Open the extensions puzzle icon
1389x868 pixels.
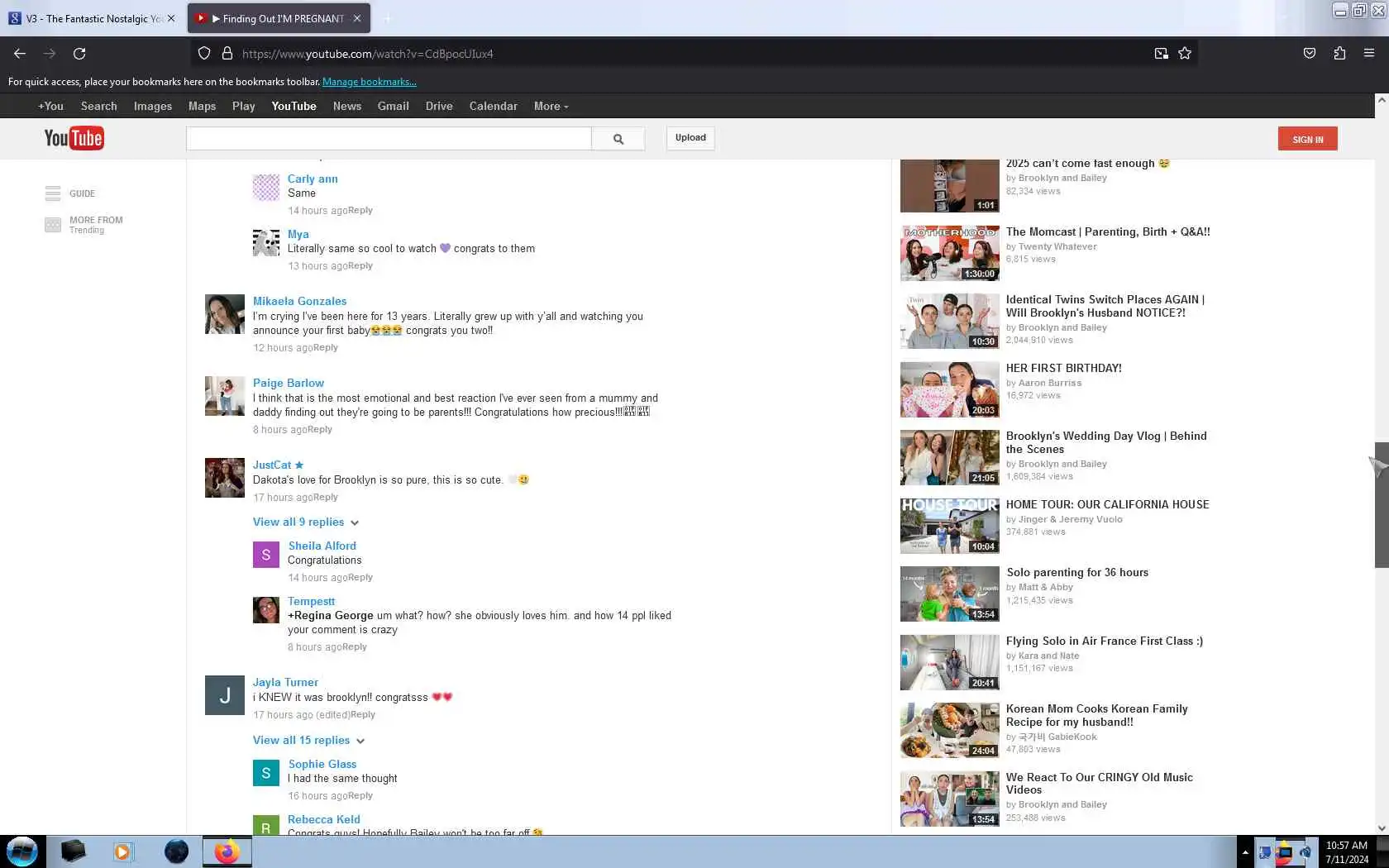(x=1339, y=54)
